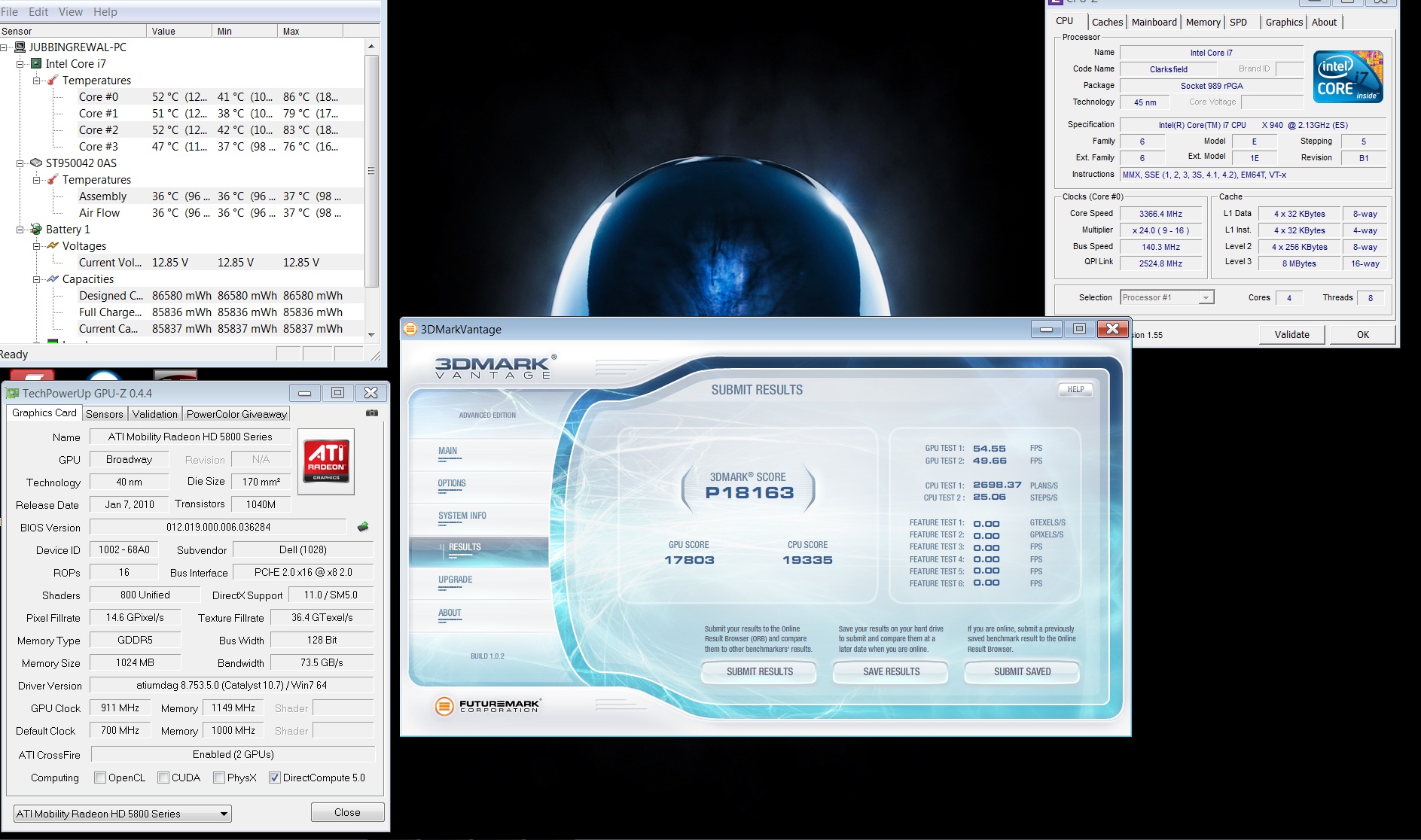Open the View menu in the sensor monitor
This screenshot has width=1421, height=840.
(x=71, y=12)
